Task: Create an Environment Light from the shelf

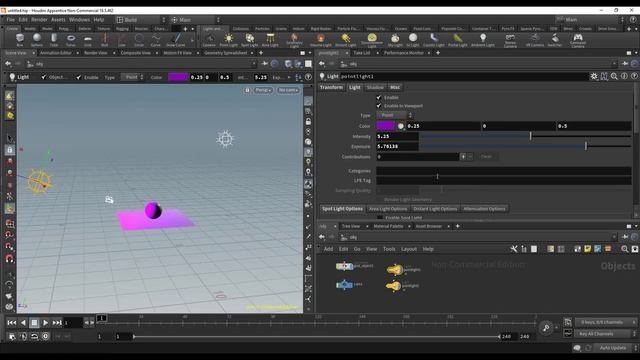Action: coord(372,40)
